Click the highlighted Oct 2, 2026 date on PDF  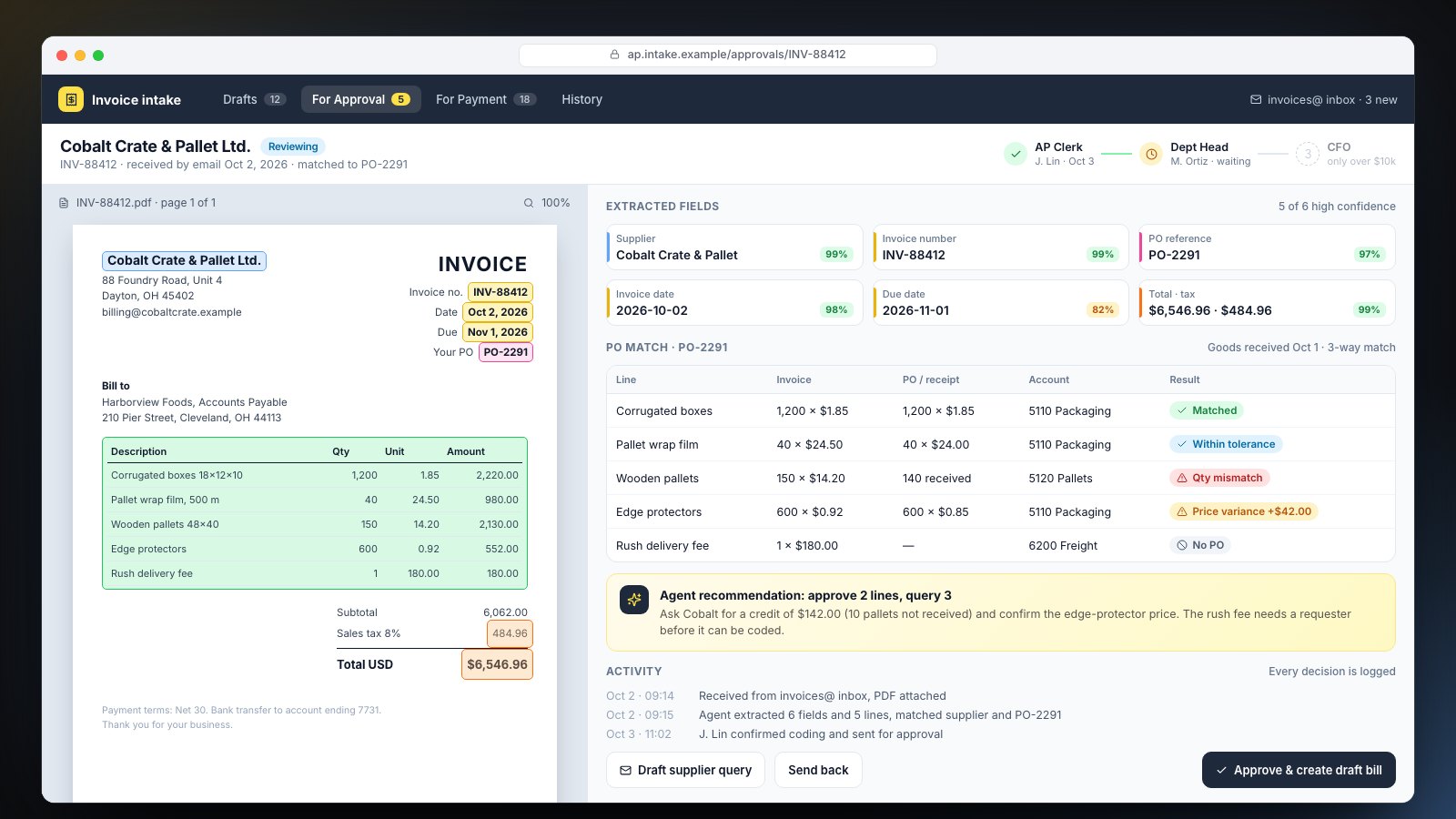[498, 312]
